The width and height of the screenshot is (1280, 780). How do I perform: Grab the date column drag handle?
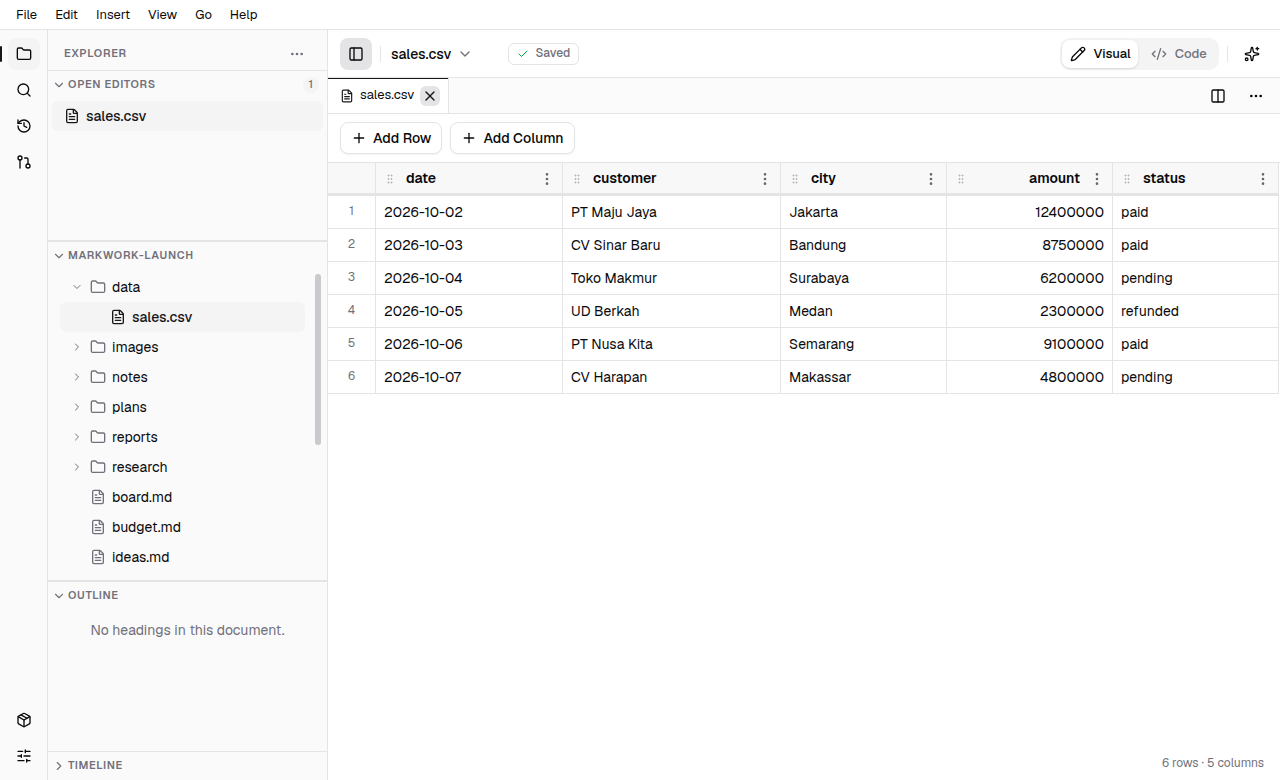tap(390, 179)
